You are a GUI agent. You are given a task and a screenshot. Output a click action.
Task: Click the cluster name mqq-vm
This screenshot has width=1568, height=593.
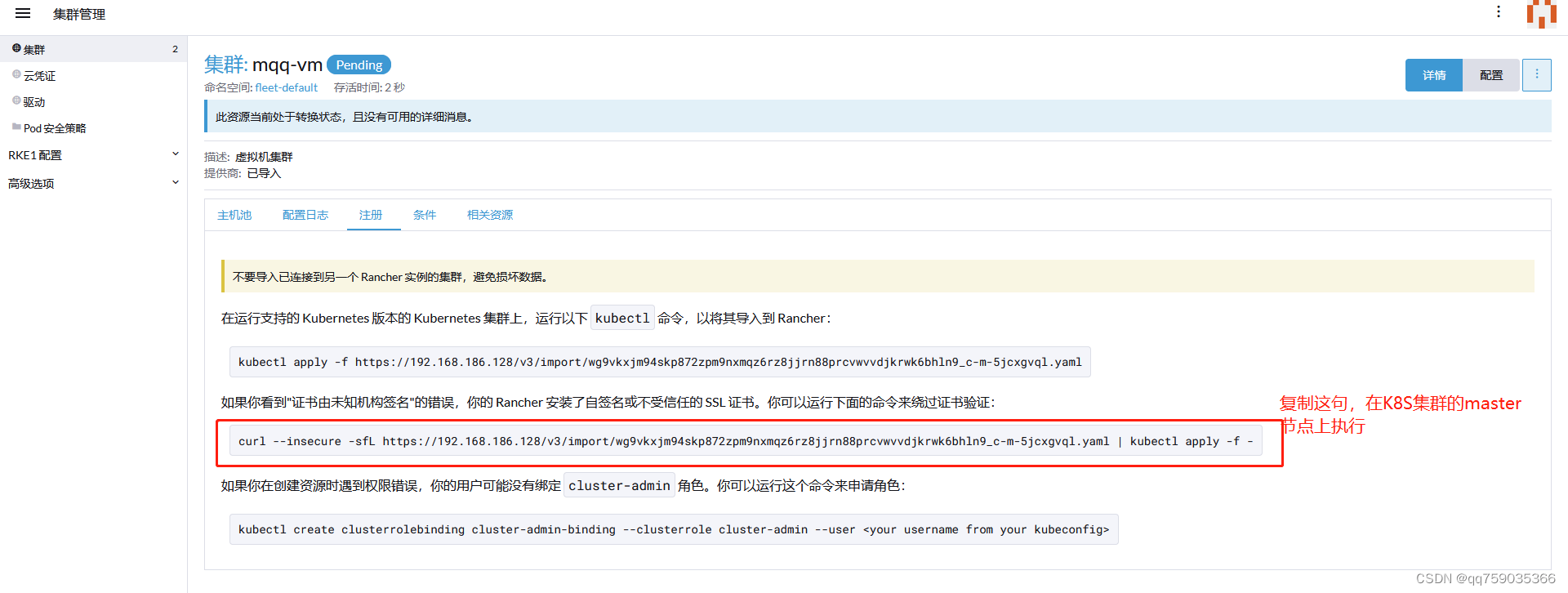287,65
